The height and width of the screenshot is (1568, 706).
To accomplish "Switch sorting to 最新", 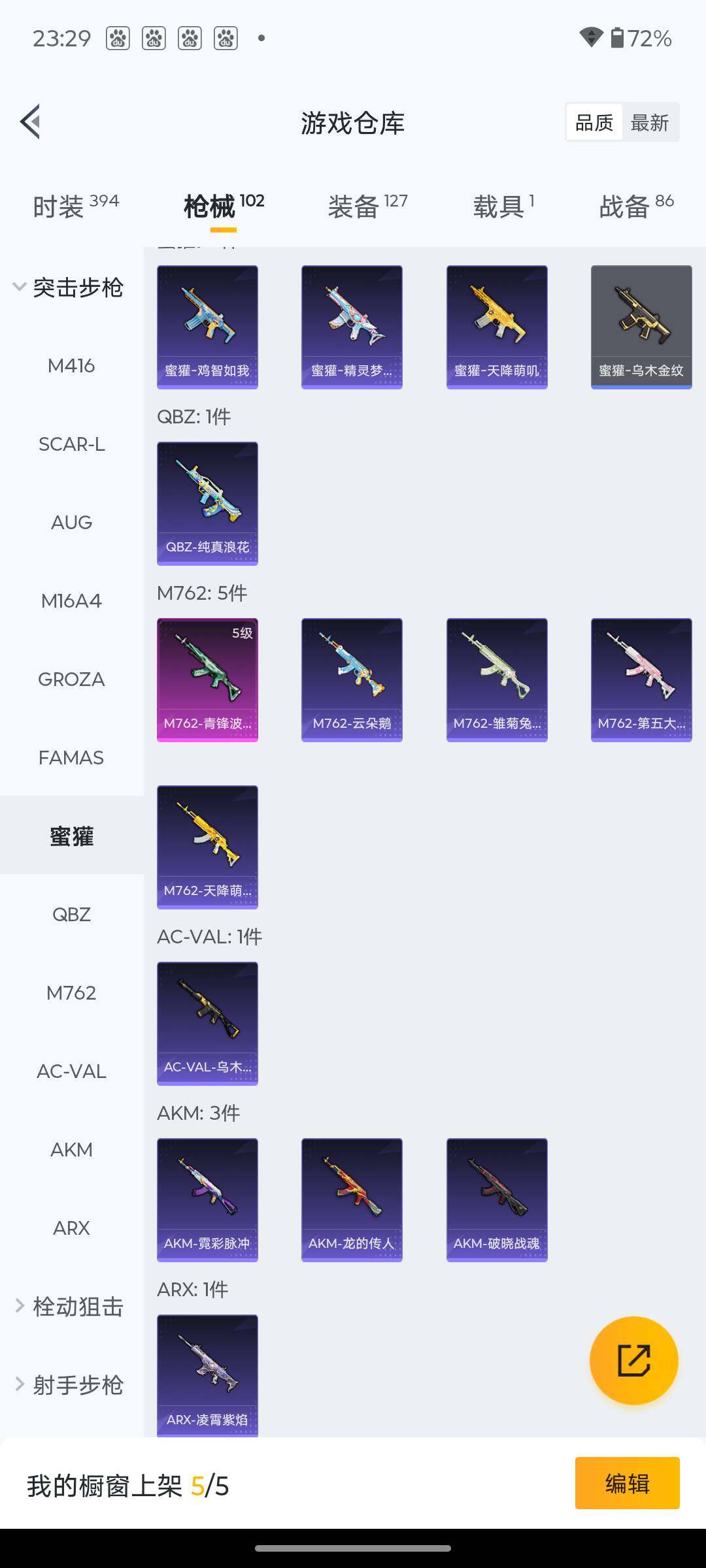I will pos(650,122).
